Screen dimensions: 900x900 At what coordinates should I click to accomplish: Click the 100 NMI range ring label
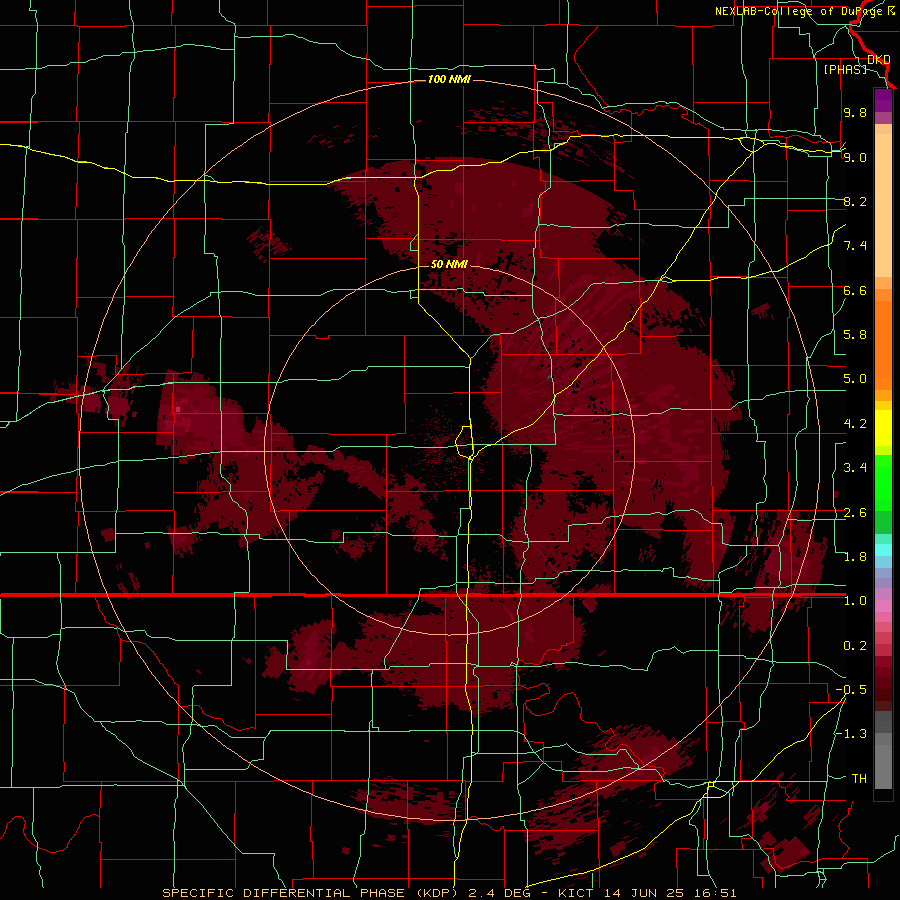pyautogui.click(x=449, y=79)
